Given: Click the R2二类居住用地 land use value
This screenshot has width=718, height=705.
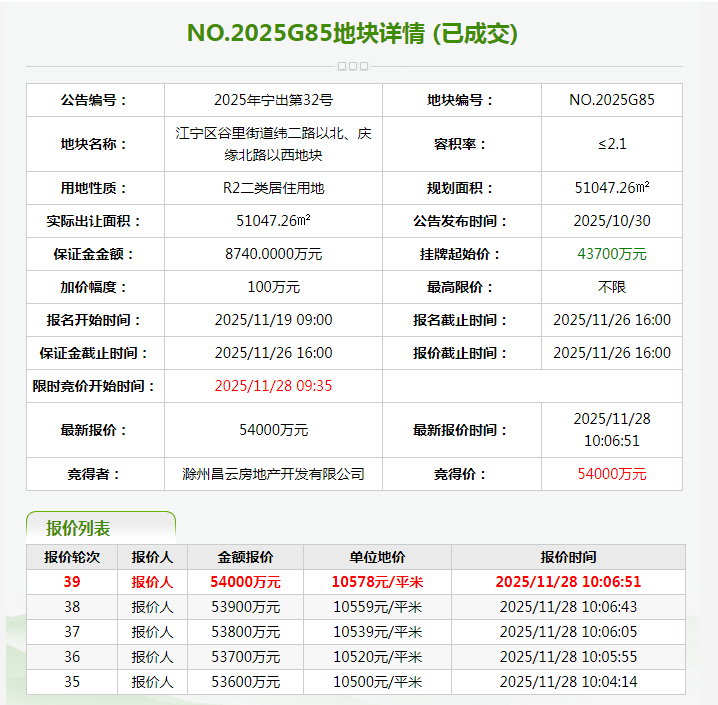Looking at the screenshot, I should click(273, 188).
